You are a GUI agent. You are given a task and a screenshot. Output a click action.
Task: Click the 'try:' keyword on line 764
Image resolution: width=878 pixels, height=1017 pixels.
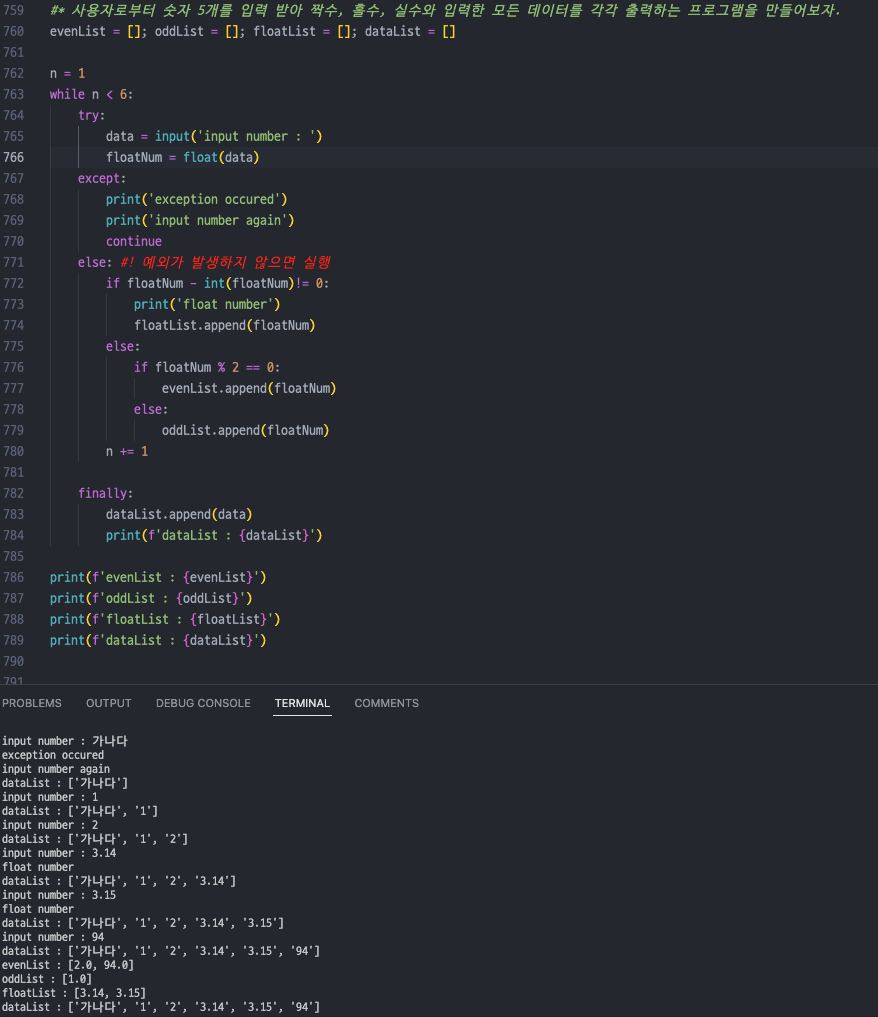click(91, 115)
